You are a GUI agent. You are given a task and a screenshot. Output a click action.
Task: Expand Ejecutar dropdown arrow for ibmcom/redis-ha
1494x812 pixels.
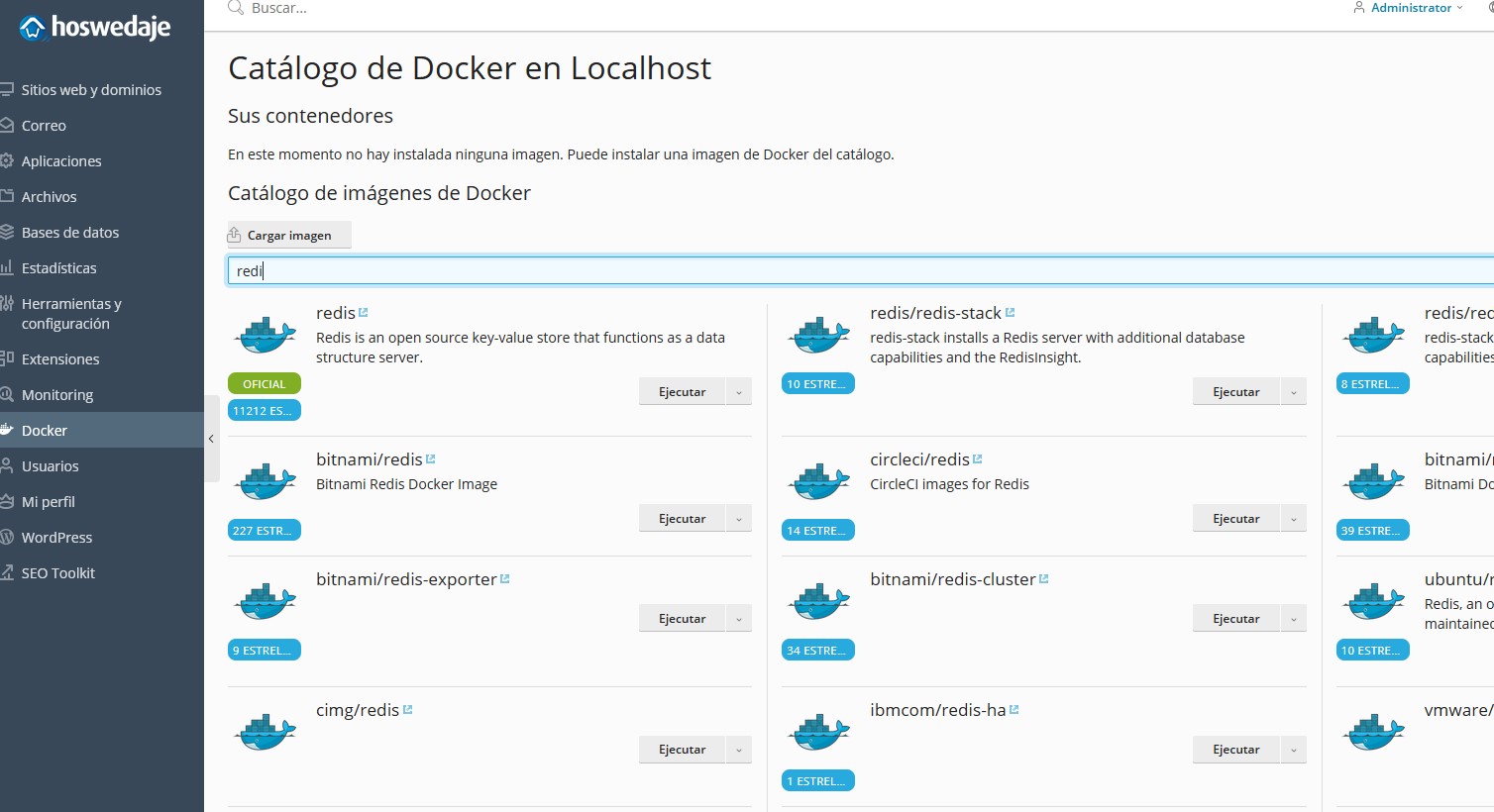(x=1294, y=750)
